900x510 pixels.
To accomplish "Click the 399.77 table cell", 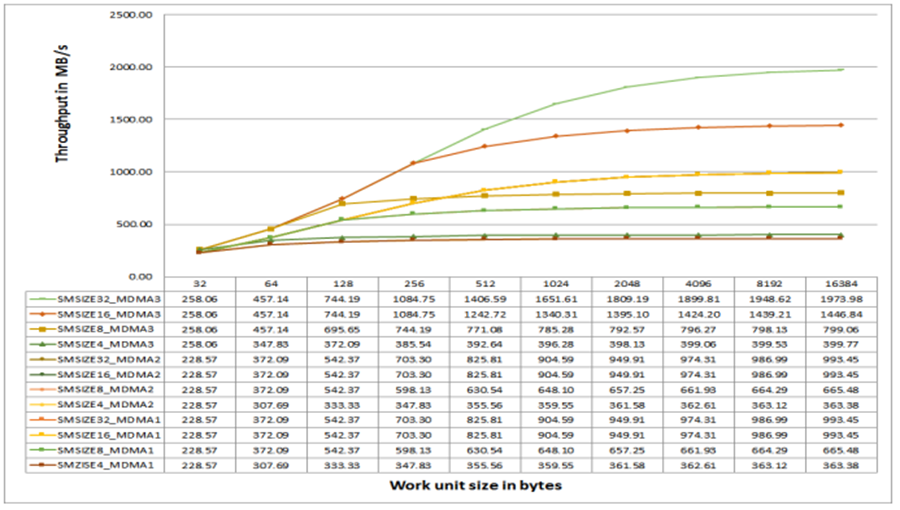I will point(841,344).
